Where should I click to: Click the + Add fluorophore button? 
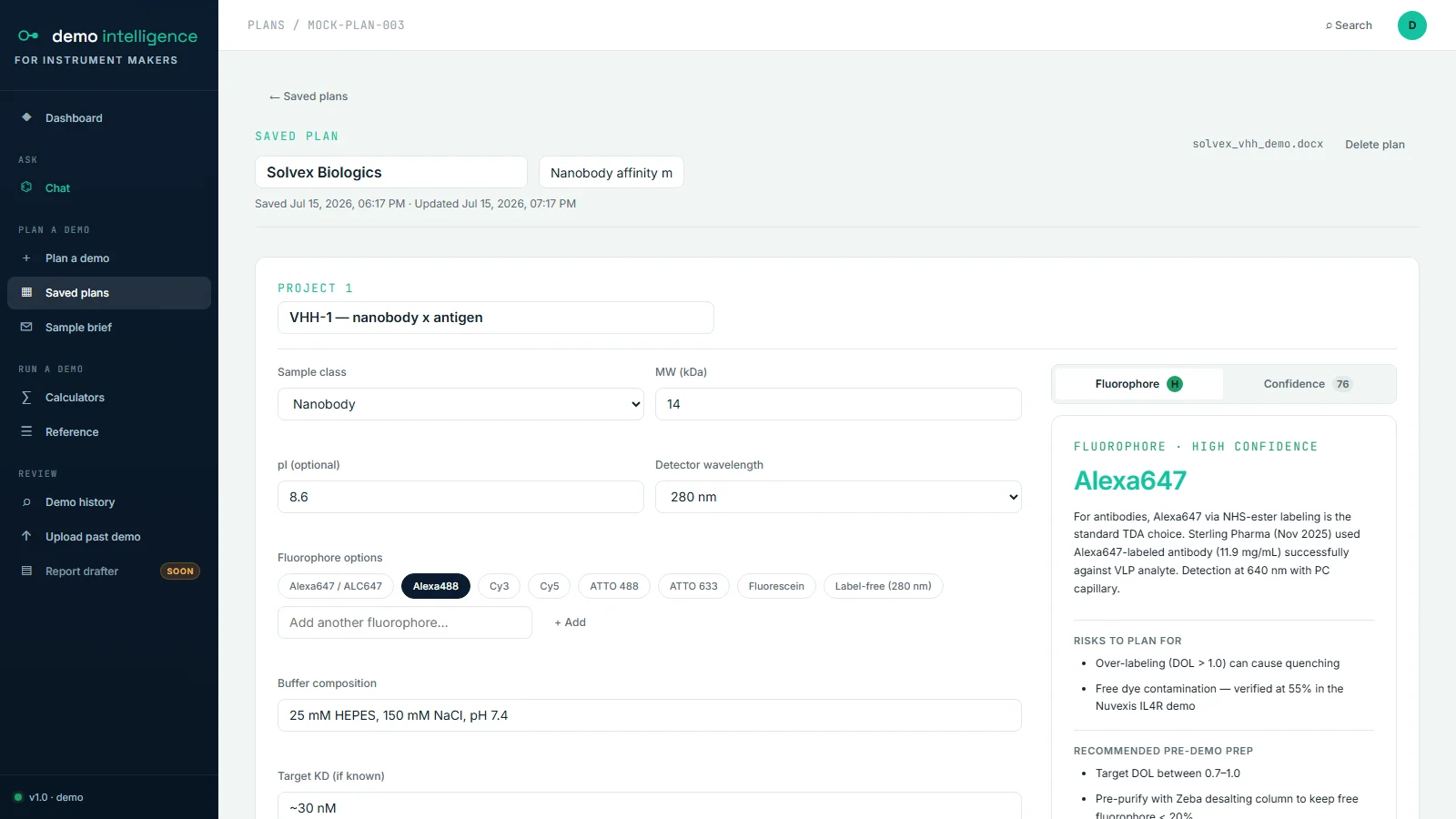click(571, 622)
